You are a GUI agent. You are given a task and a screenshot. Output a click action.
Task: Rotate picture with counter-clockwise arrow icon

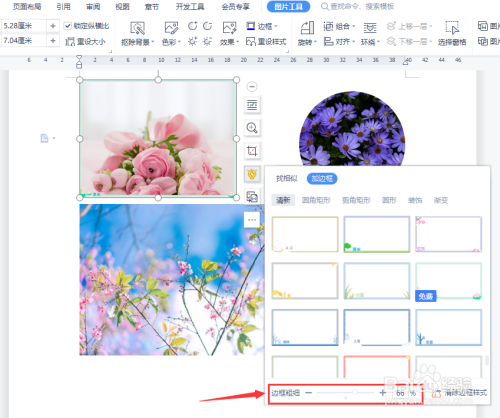[208, 26]
